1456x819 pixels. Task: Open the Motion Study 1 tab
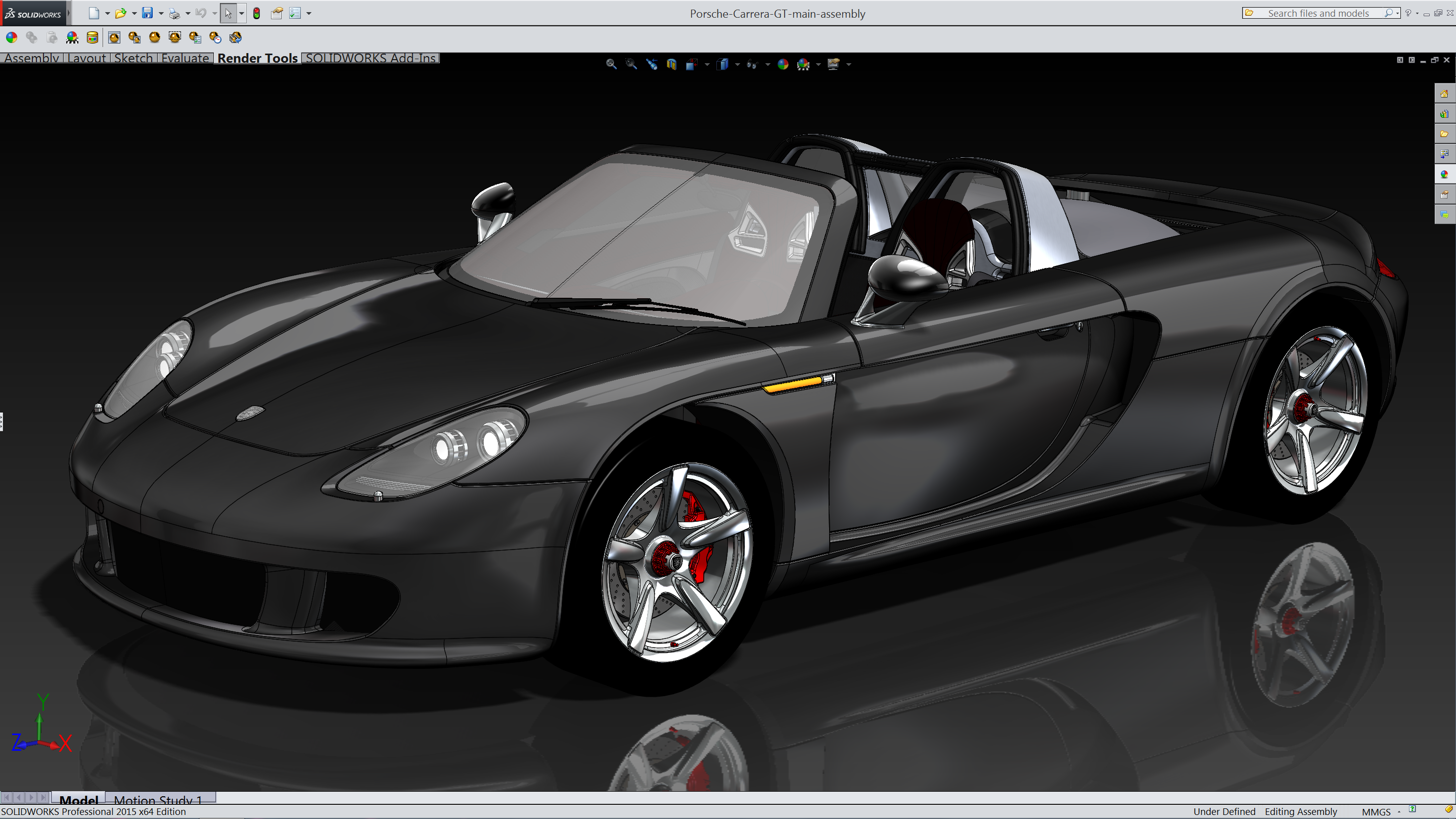[158, 800]
